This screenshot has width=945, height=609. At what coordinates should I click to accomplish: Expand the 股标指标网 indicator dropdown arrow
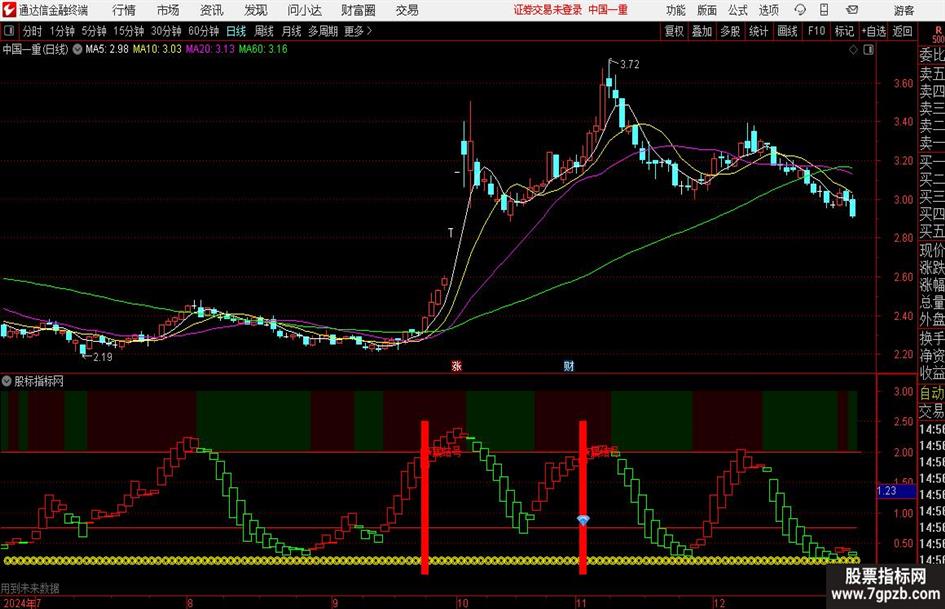7,381
